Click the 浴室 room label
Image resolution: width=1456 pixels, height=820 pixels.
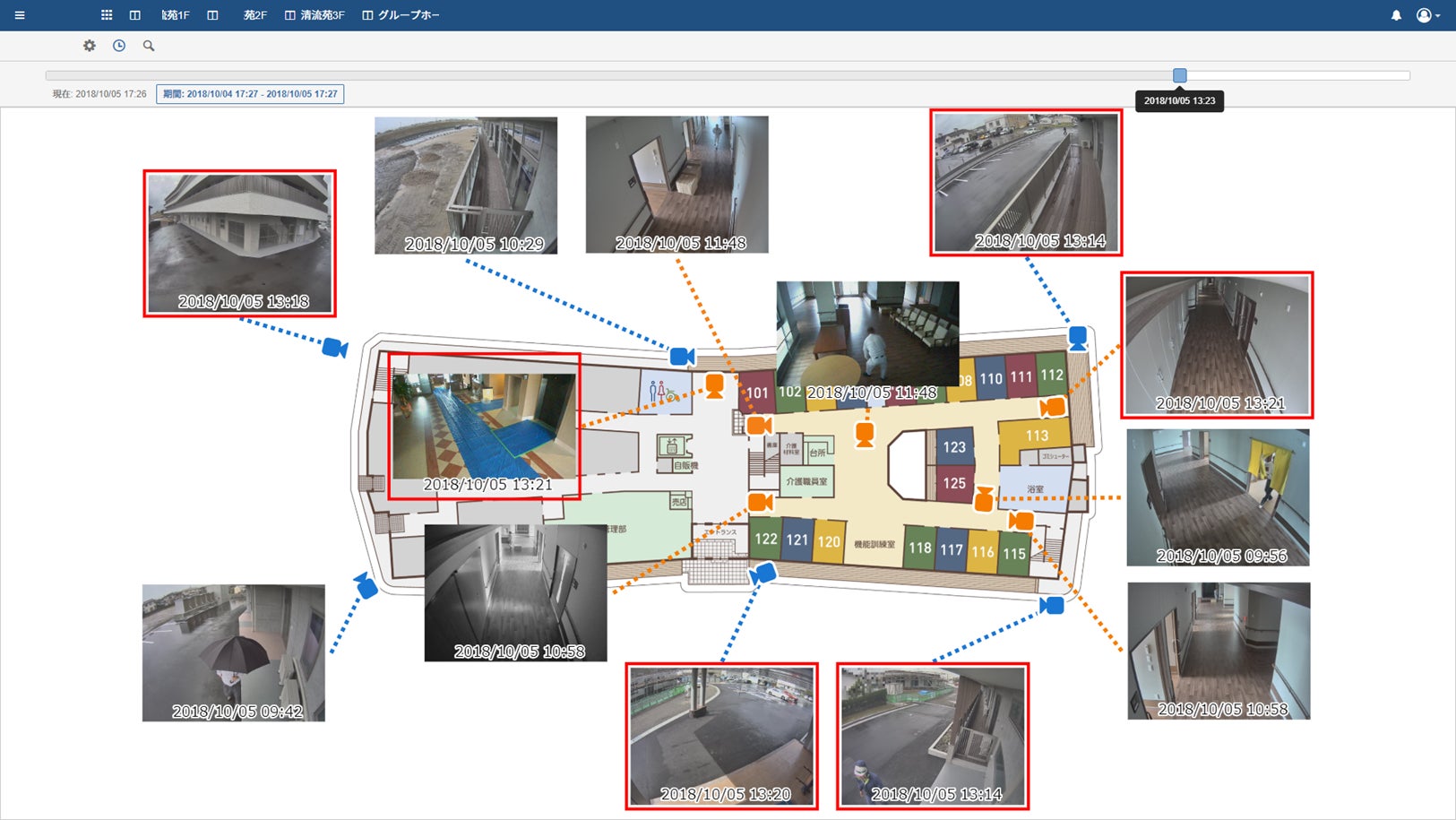click(x=1036, y=489)
